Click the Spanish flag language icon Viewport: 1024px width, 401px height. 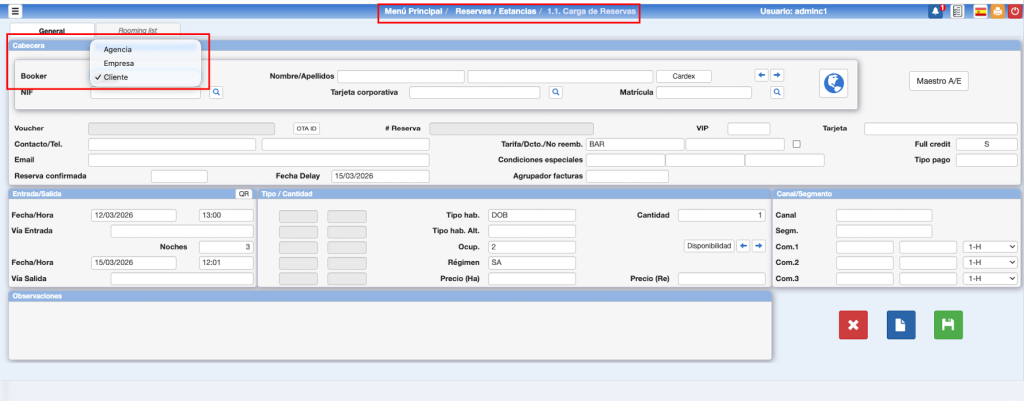(x=979, y=11)
